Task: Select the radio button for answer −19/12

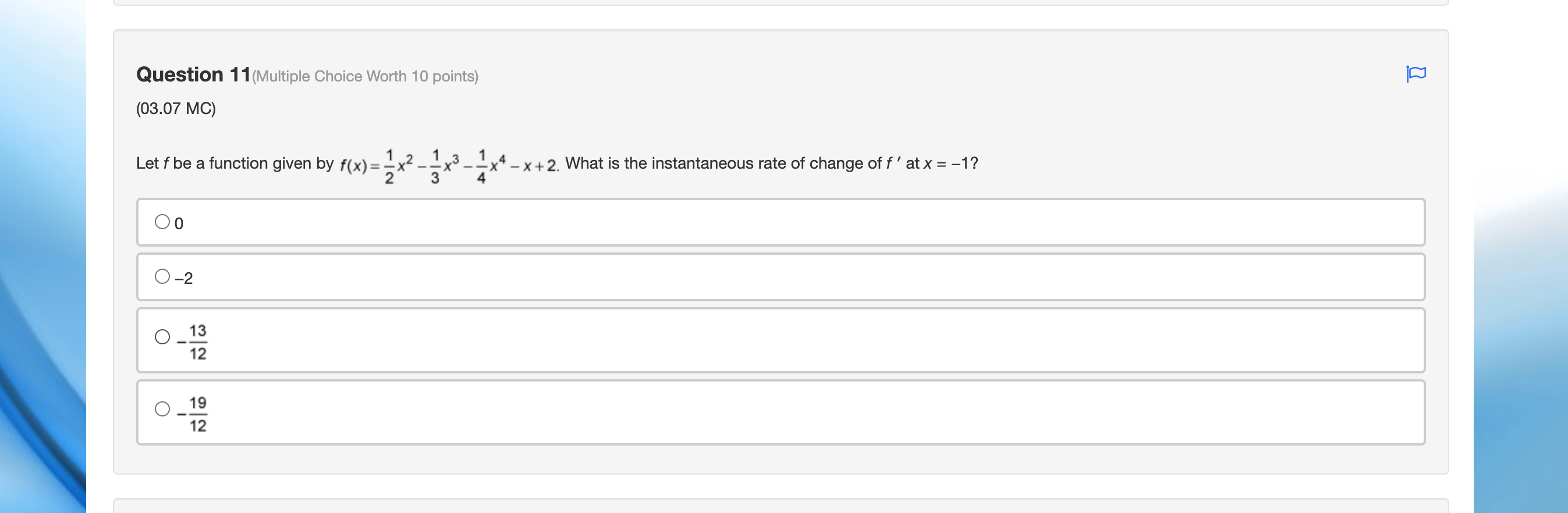Action: point(162,409)
